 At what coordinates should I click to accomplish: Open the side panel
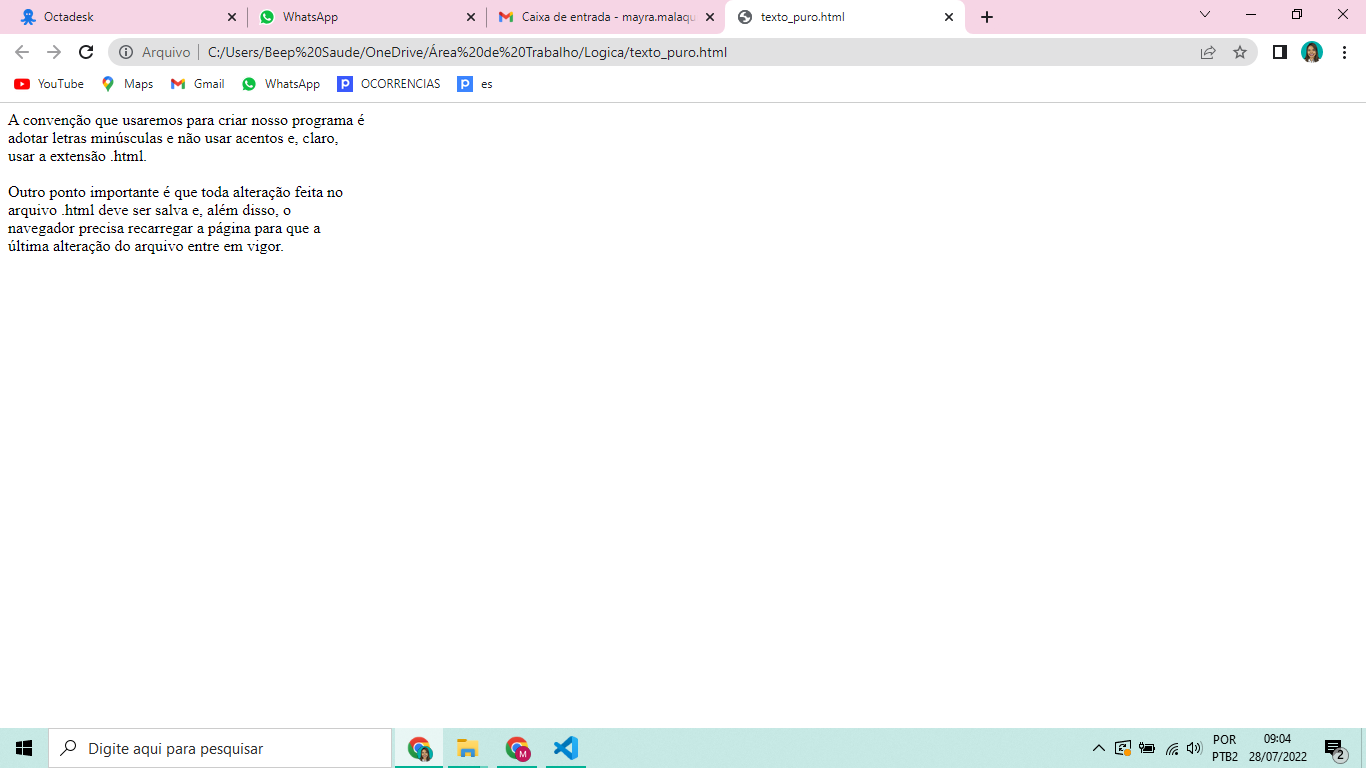[1279, 52]
